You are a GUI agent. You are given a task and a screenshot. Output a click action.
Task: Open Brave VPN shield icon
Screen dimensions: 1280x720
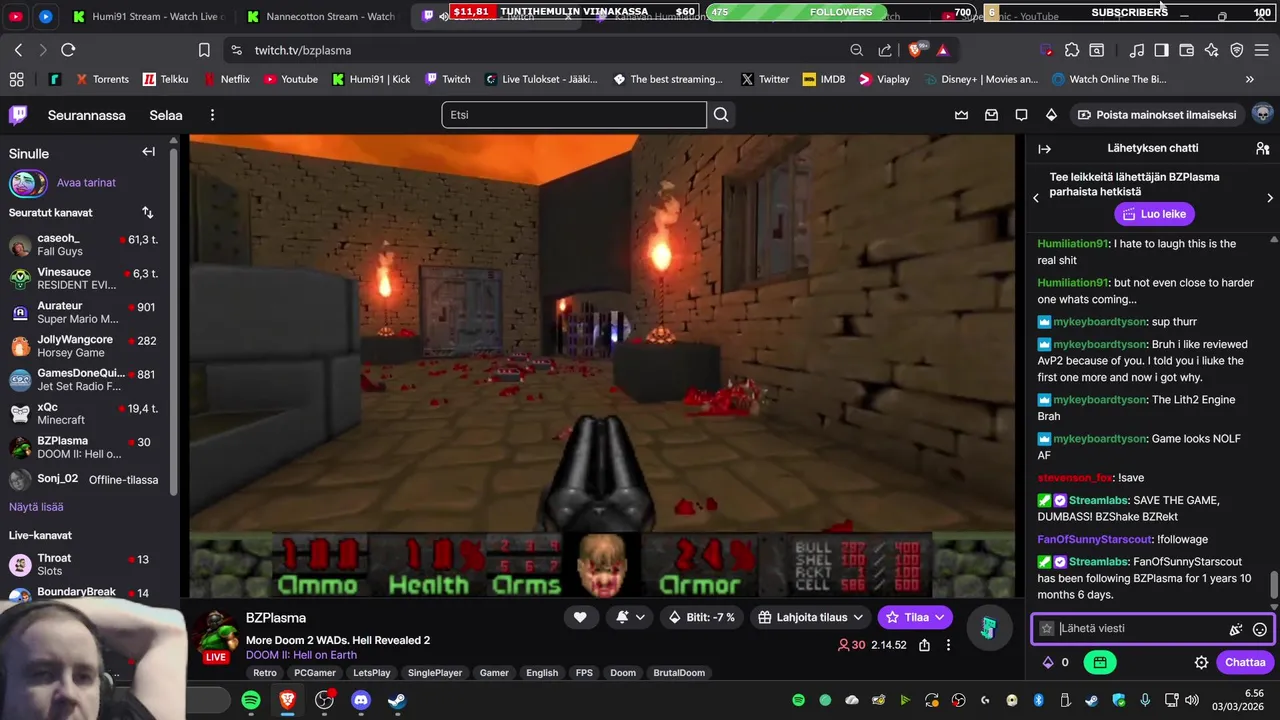coord(1237,50)
